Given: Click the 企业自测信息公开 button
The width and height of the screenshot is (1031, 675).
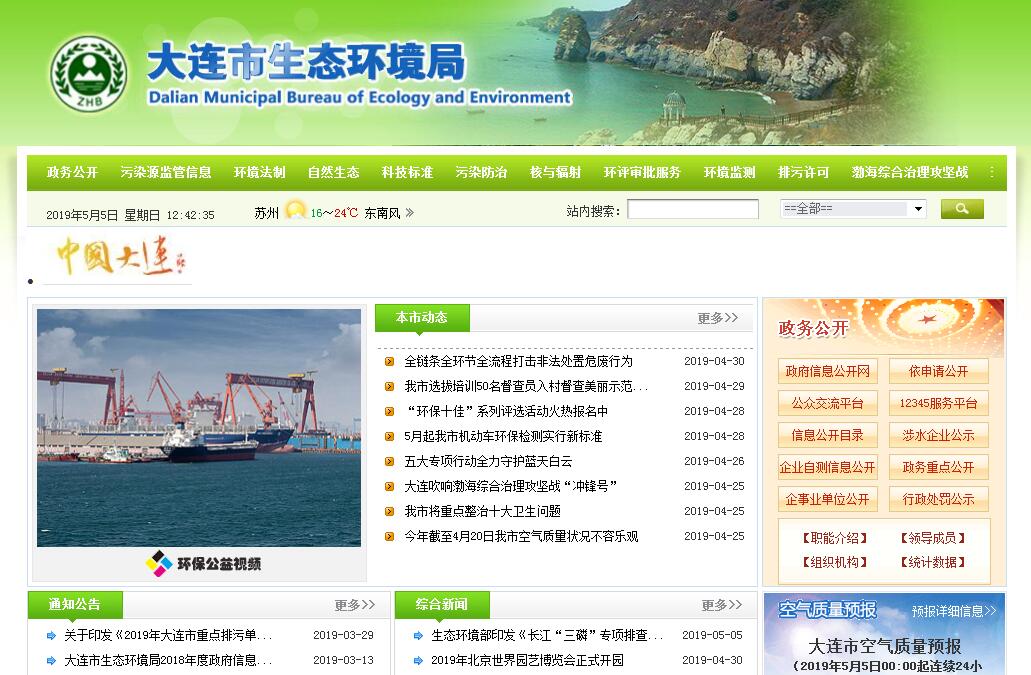Looking at the screenshot, I should (828, 467).
